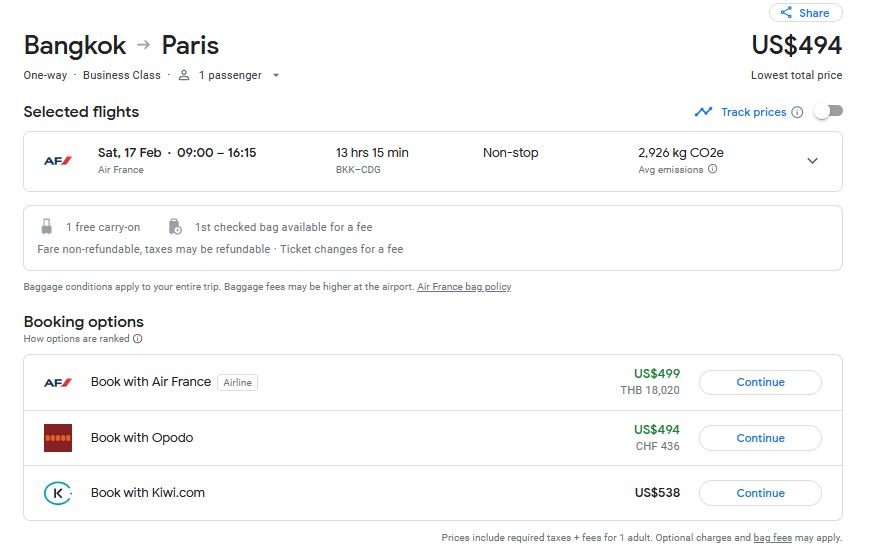The width and height of the screenshot is (871, 560).
Task: Continue booking with Opodo
Action: tap(760, 438)
